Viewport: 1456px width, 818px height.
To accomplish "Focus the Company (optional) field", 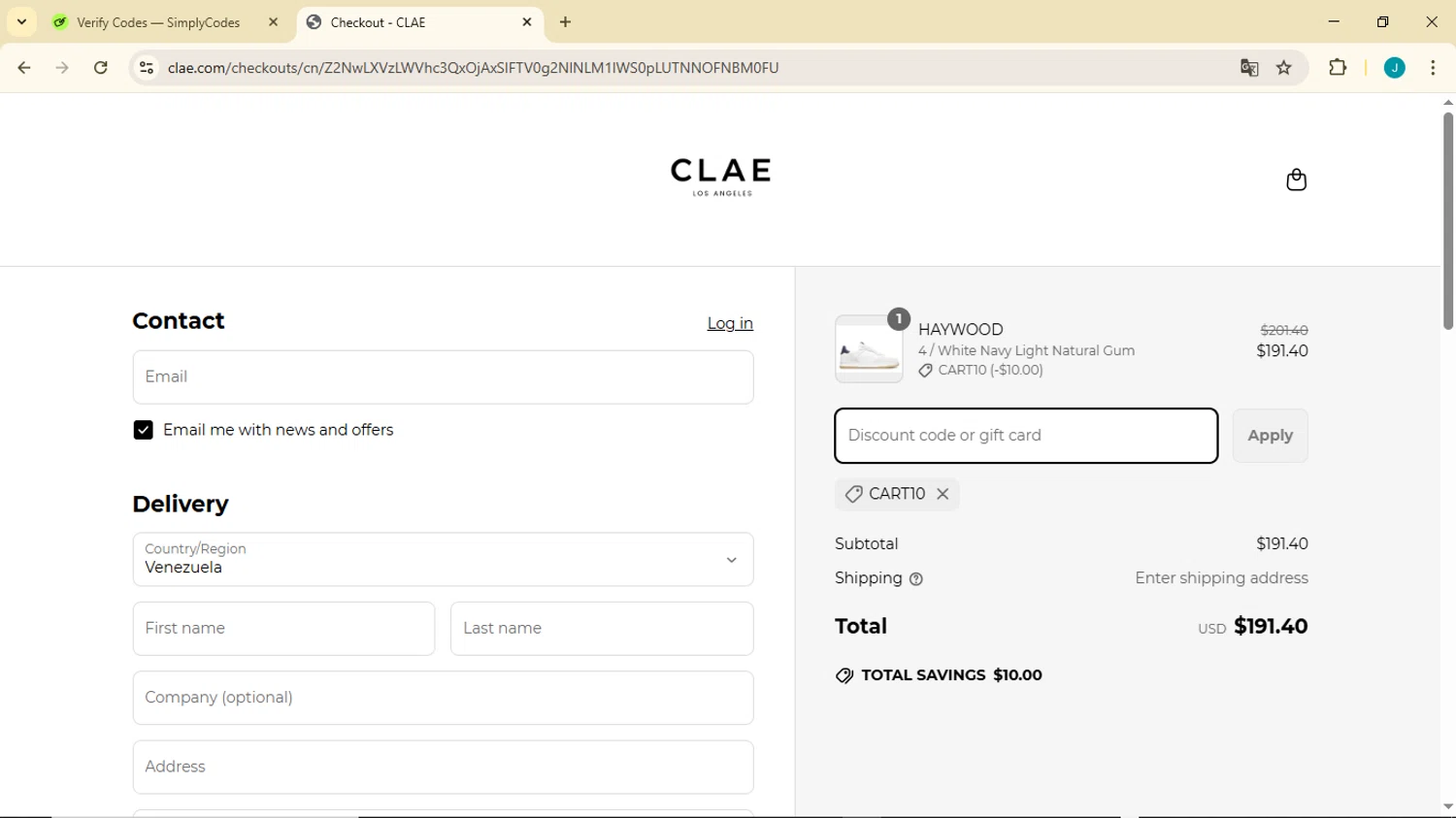I will pos(443,698).
